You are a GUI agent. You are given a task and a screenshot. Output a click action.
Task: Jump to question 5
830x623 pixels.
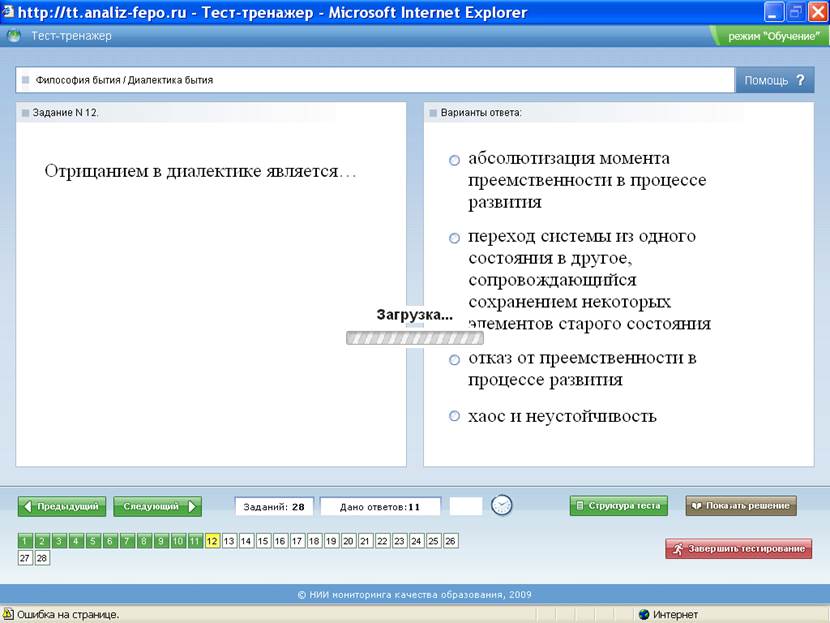pos(93,541)
